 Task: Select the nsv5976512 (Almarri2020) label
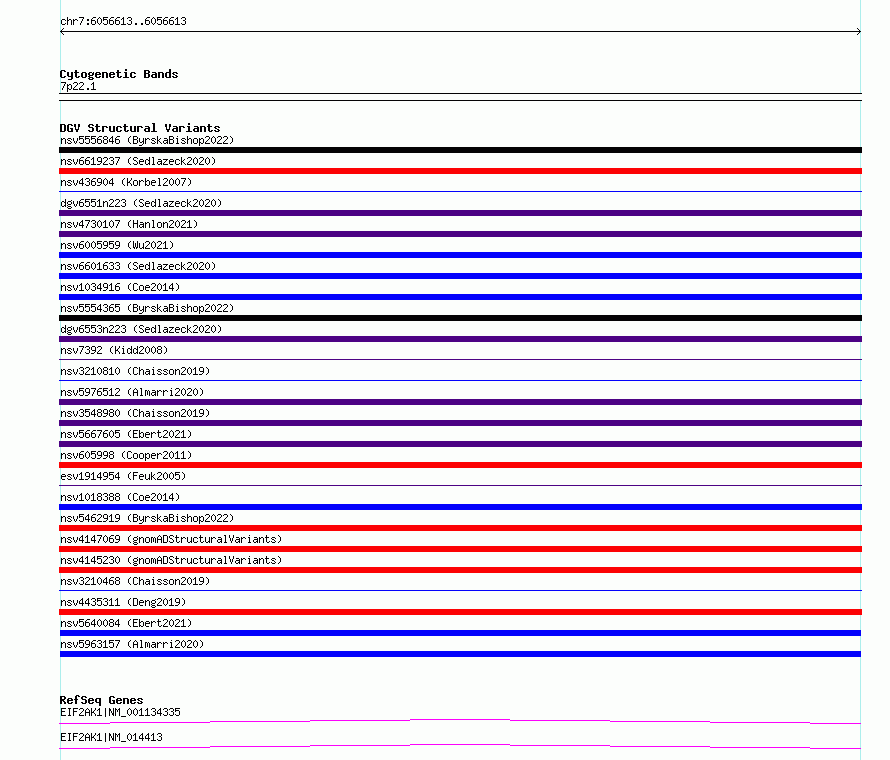(x=132, y=392)
